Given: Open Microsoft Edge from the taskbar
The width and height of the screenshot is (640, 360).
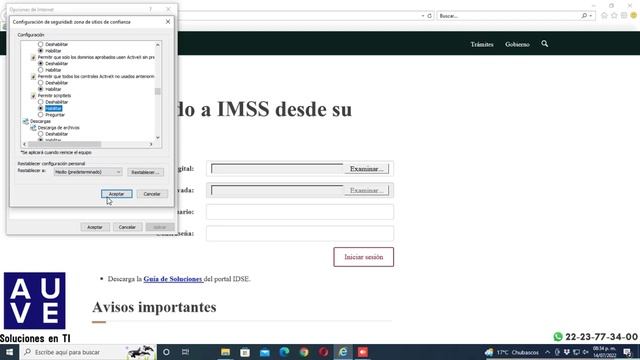Looking at the screenshot, I should click(284, 352).
